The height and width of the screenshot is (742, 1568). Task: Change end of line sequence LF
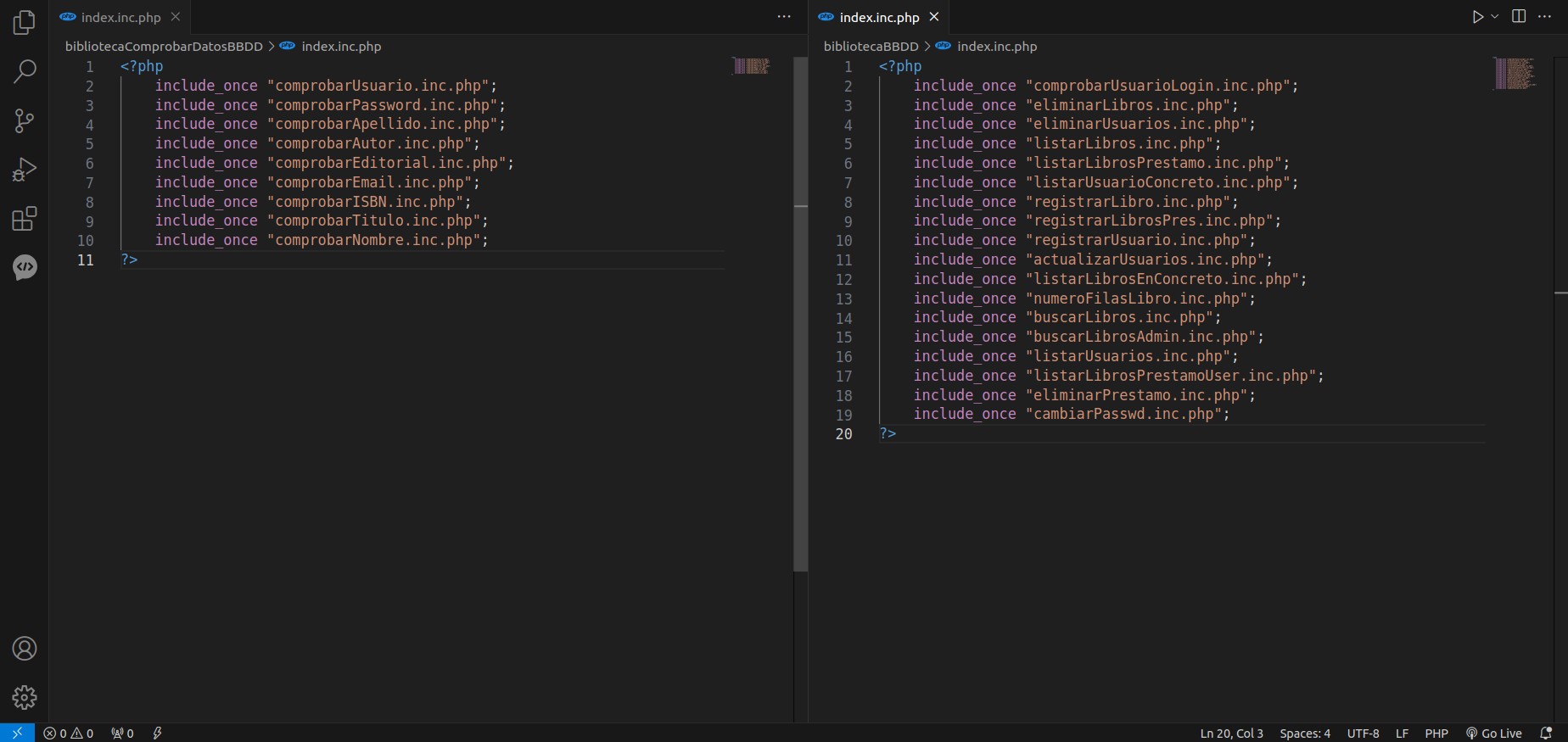[x=1402, y=734]
